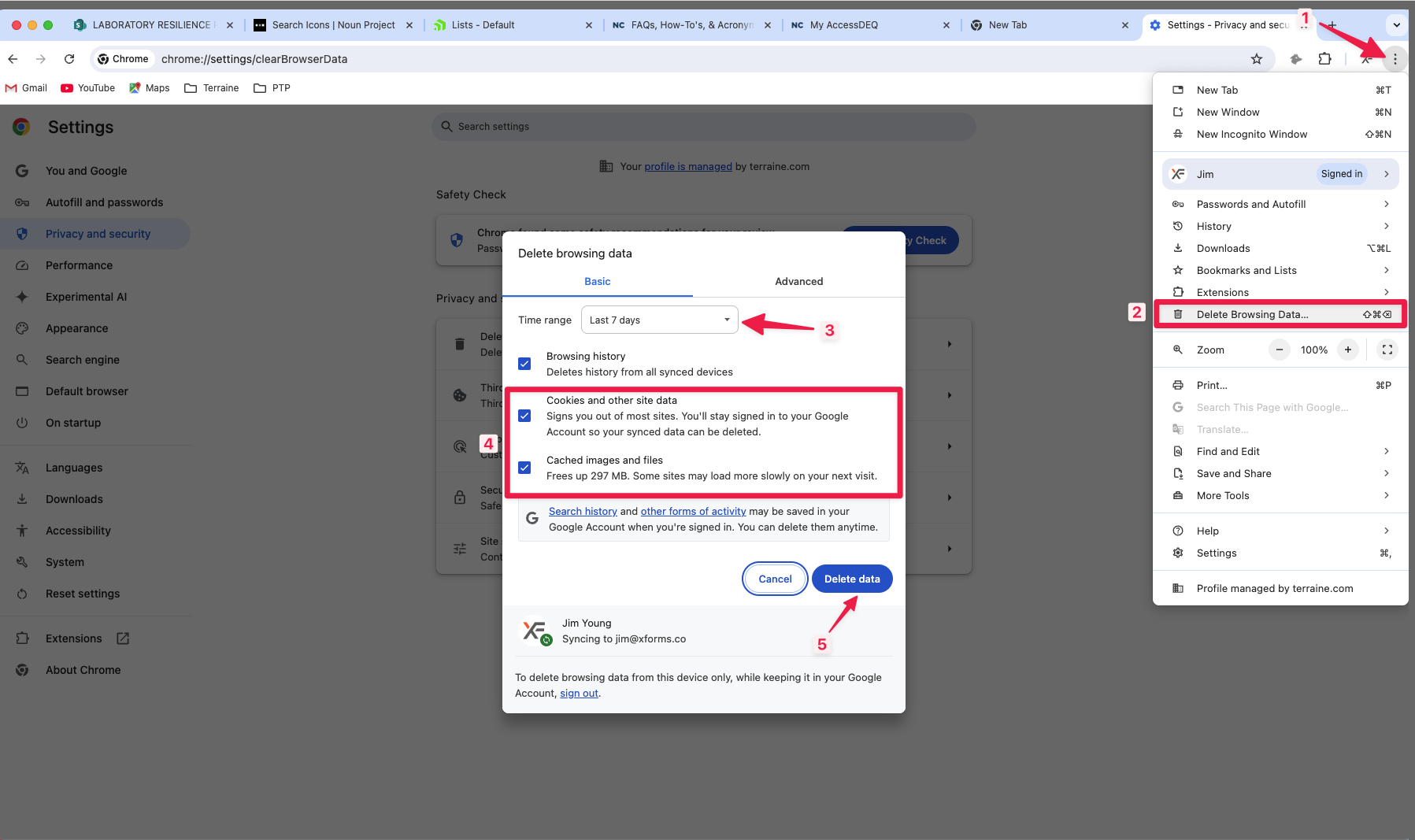Screen dimensions: 1415x840
Task: Switch to the Advanced tab
Action: tap(798, 281)
